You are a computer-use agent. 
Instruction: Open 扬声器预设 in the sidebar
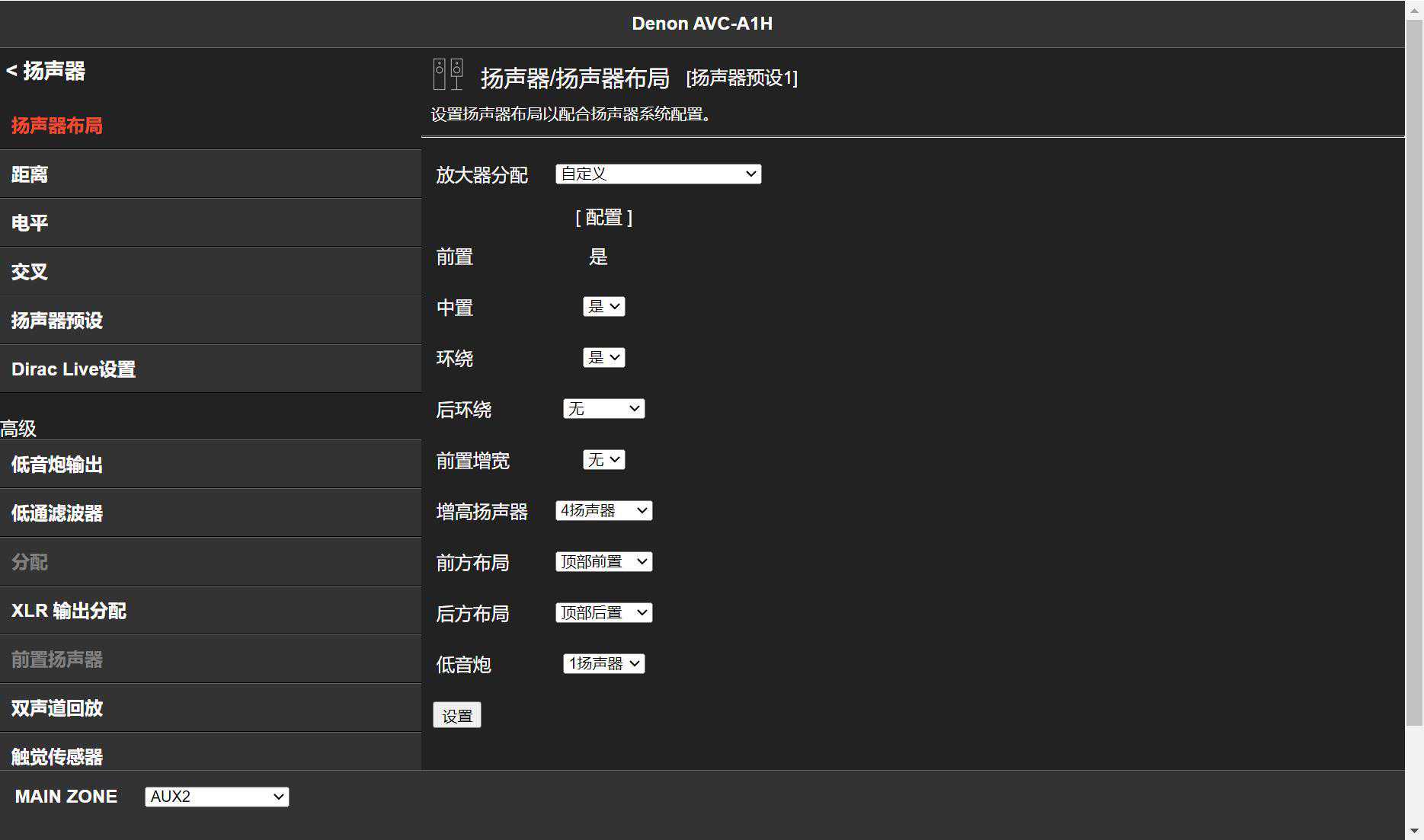click(x=57, y=321)
